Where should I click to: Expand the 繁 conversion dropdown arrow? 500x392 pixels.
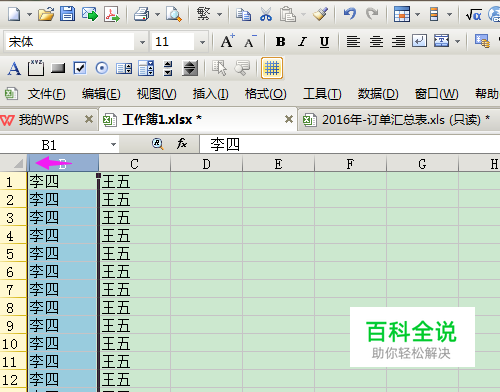[x=219, y=15]
